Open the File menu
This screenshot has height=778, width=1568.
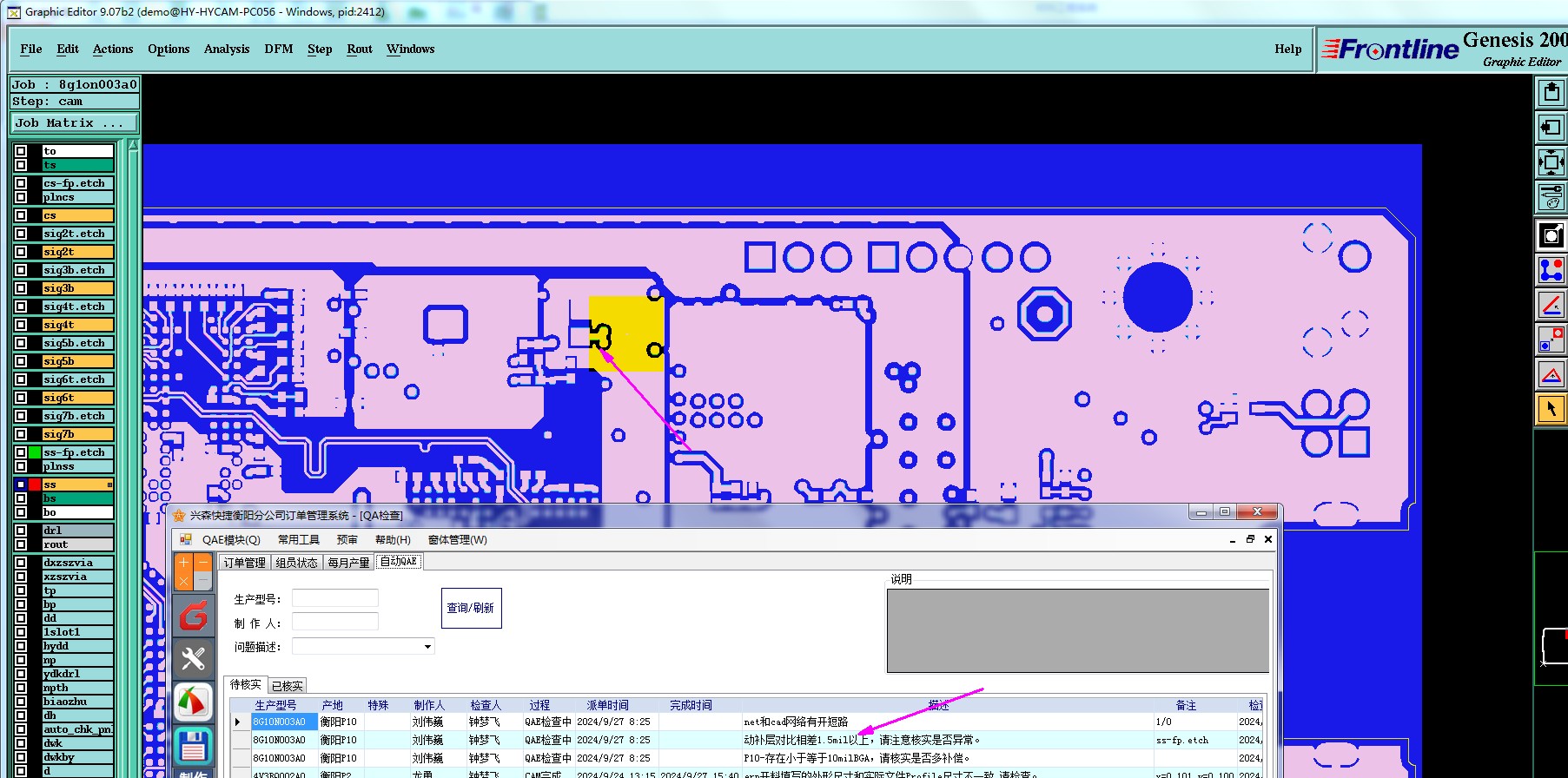(x=31, y=49)
